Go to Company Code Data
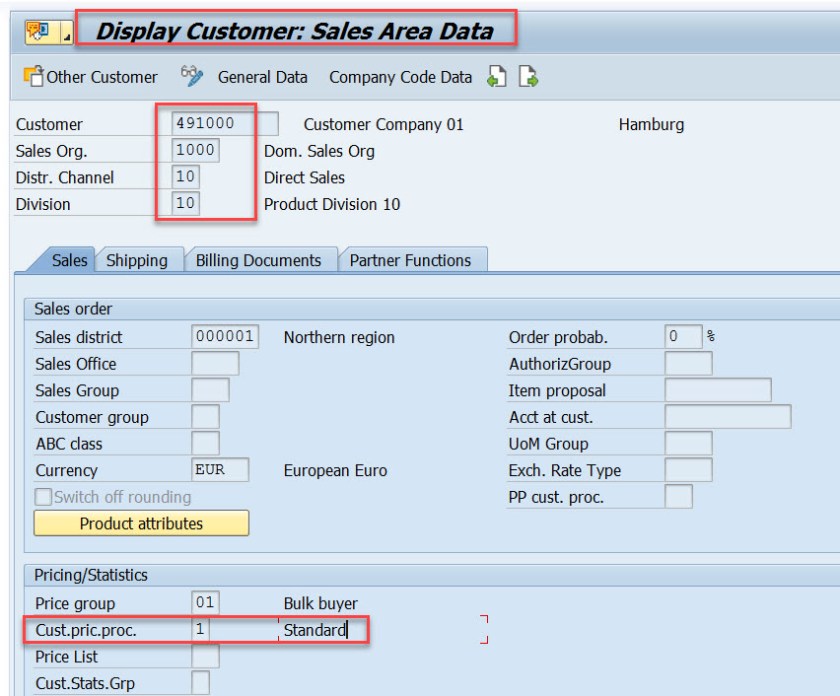840x696 pixels. (402, 78)
